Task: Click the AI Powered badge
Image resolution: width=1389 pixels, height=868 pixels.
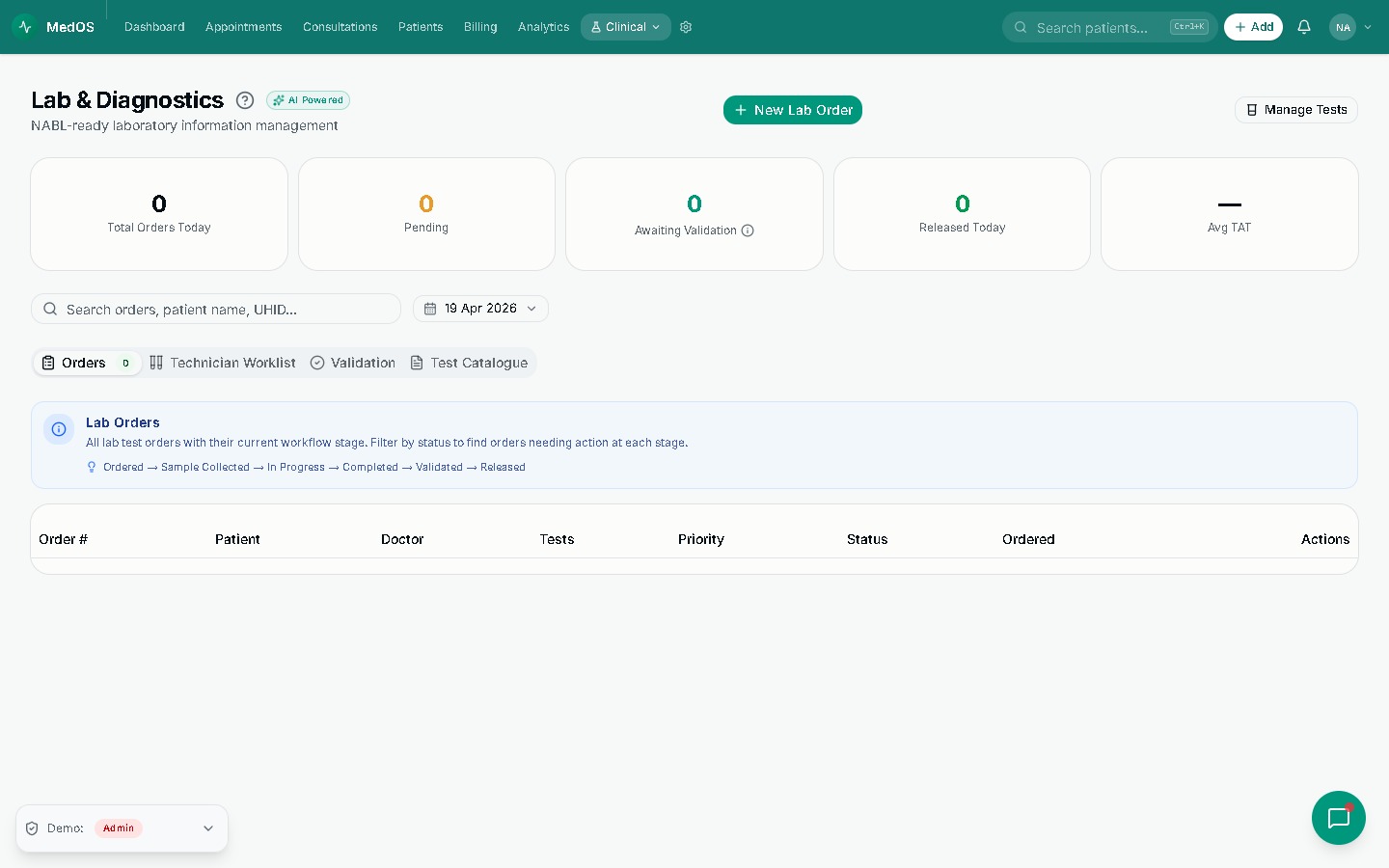Action: click(x=308, y=100)
